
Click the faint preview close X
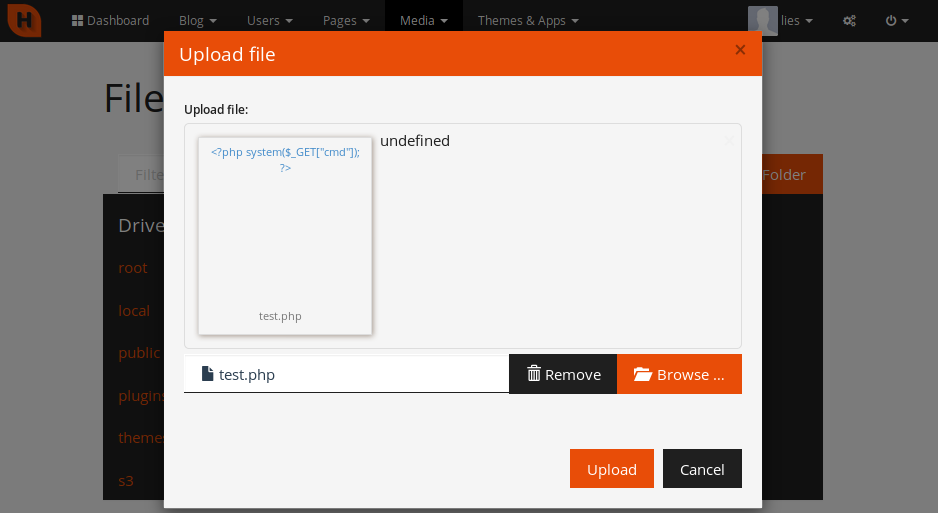(729, 141)
